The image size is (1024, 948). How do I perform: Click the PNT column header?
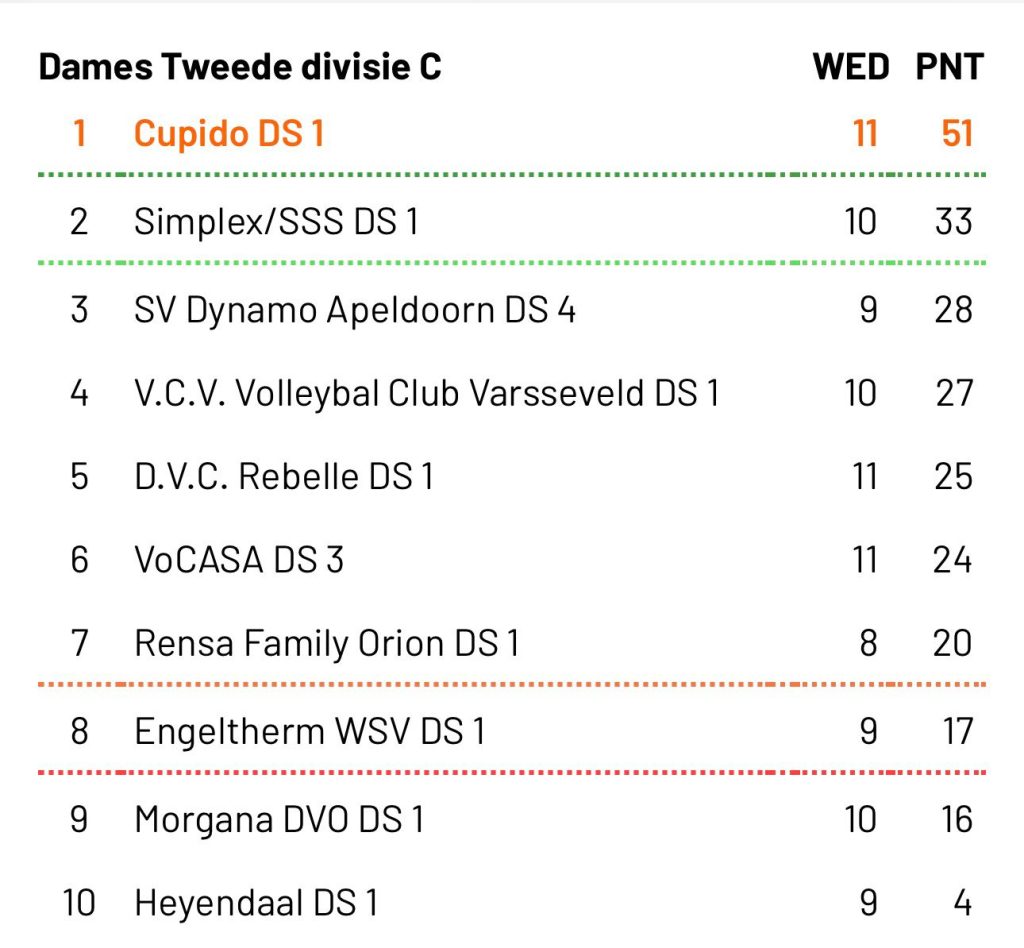coord(949,68)
